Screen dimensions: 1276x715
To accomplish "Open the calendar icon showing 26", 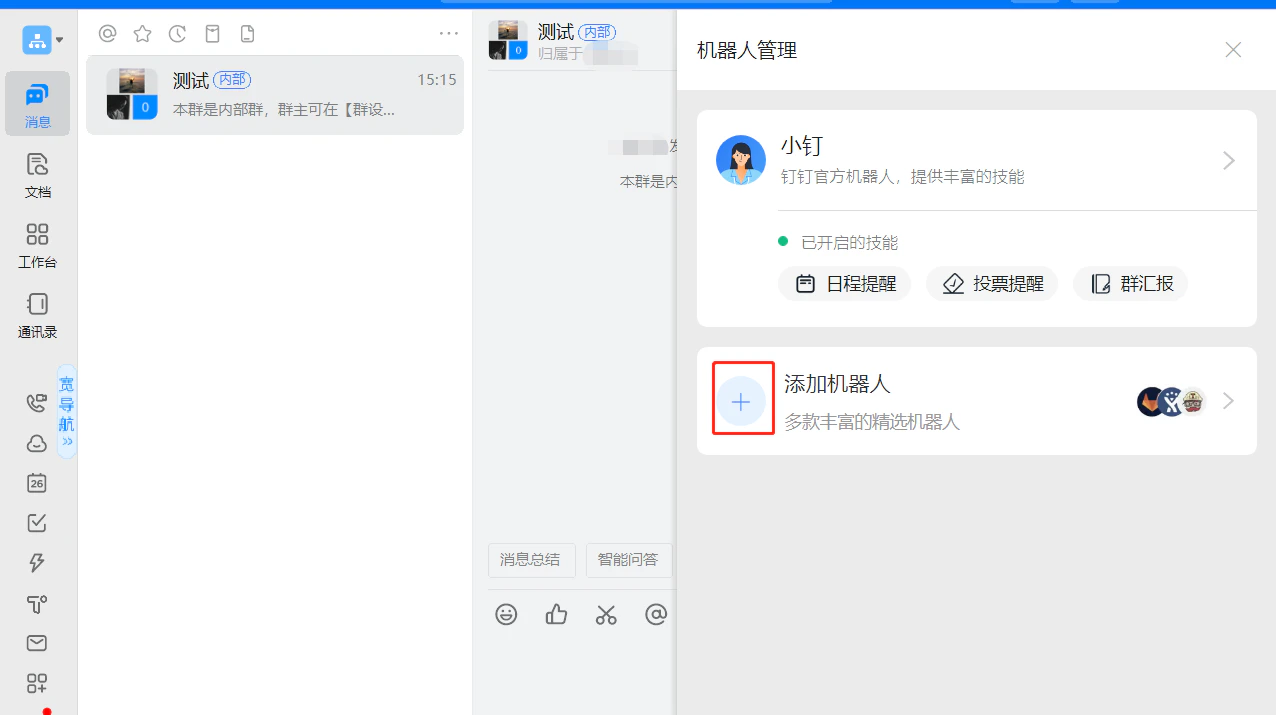I will coord(36,483).
